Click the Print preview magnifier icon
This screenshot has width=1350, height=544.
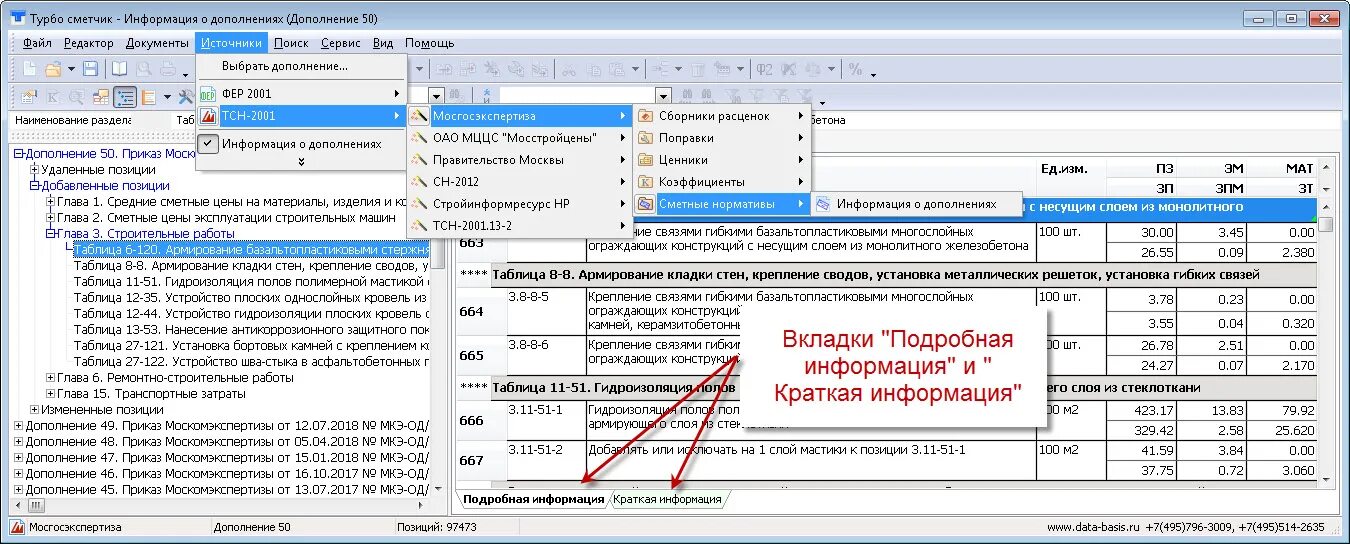143,69
